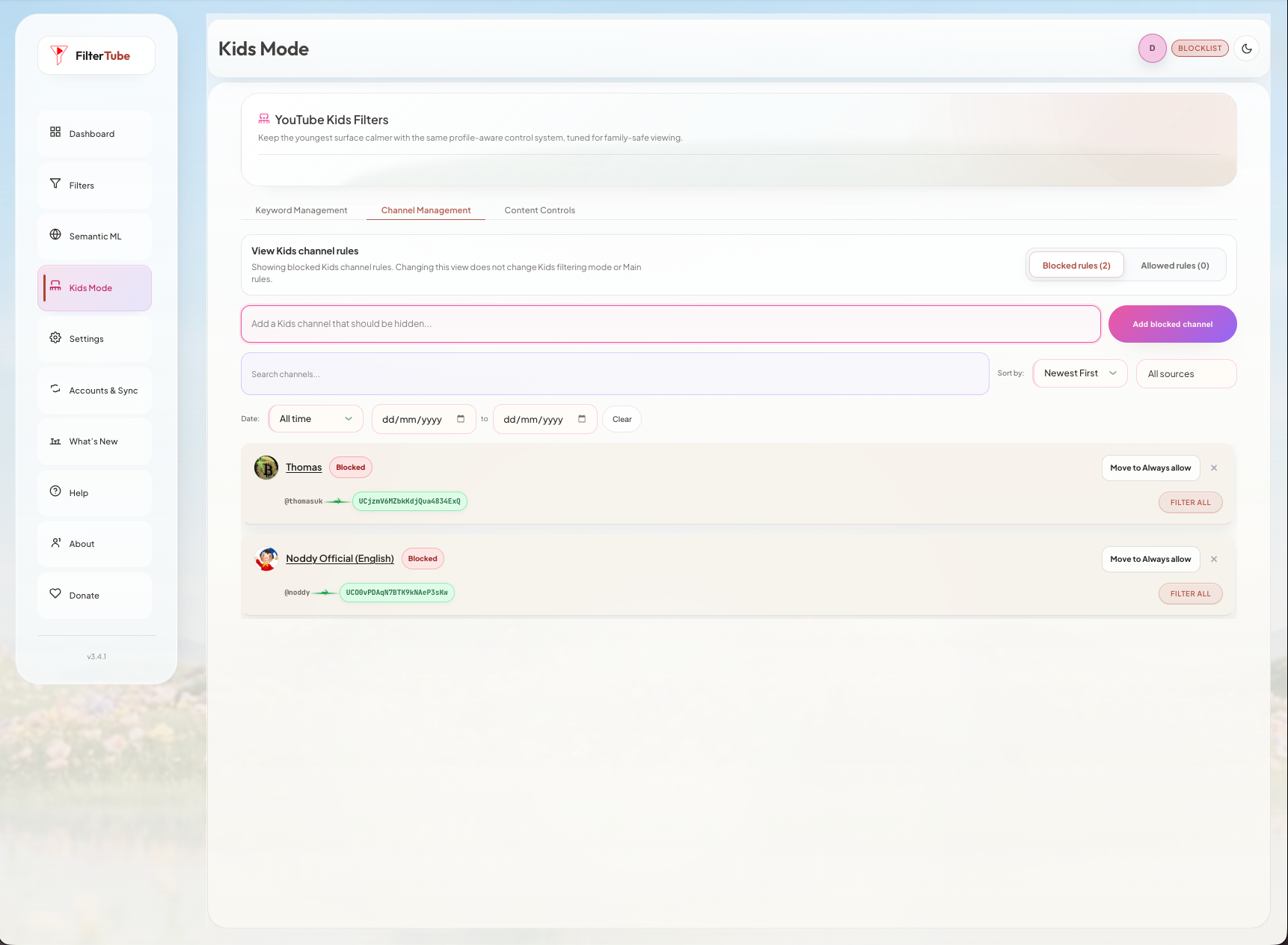Show Allowed rules (0) view
The width and height of the screenshot is (1288, 945).
click(x=1175, y=266)
